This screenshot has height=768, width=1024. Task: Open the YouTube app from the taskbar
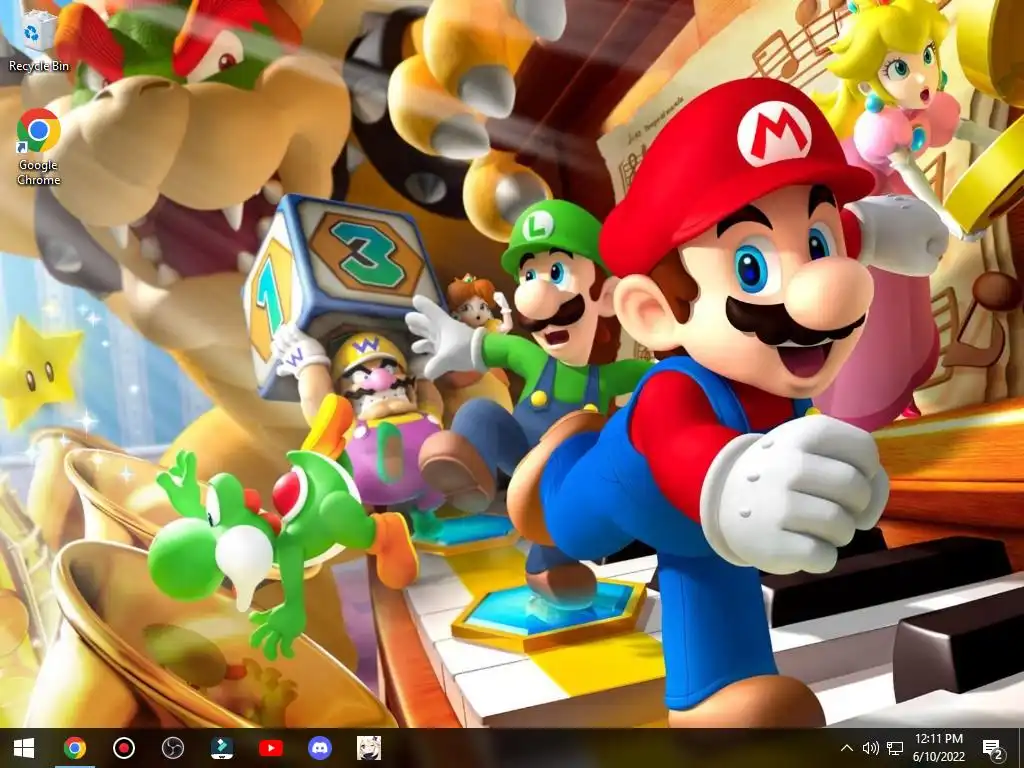pyautogui.click(x=270, y=748)
